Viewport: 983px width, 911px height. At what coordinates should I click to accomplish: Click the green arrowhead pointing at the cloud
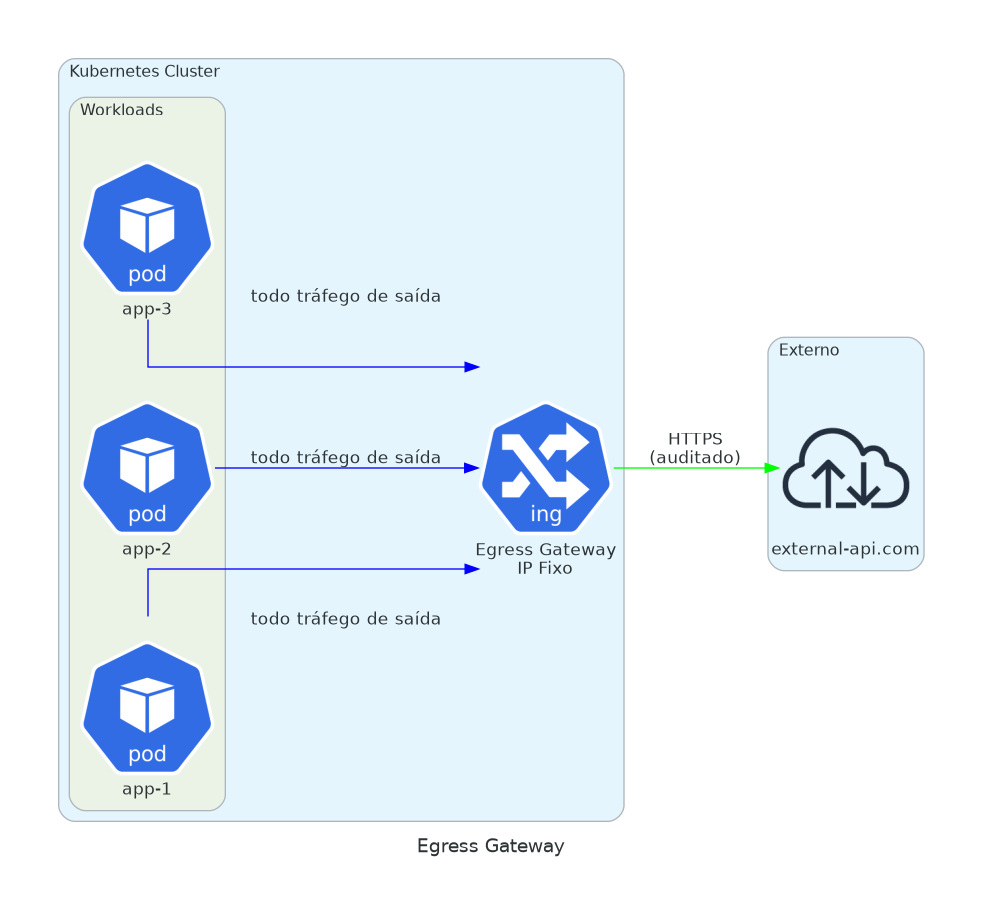pos(771,468)
